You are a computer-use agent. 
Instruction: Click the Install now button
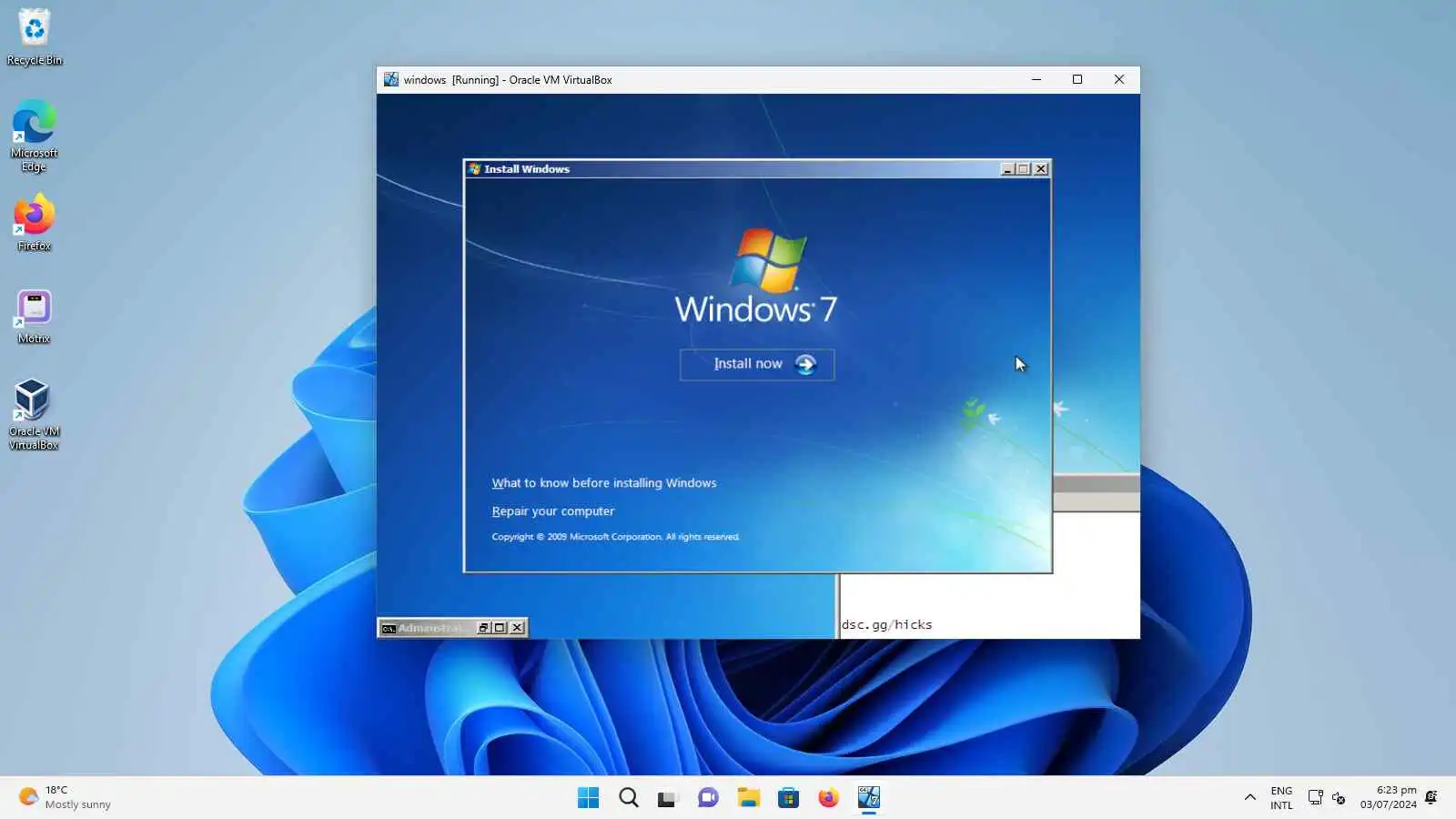click(757, 364)
